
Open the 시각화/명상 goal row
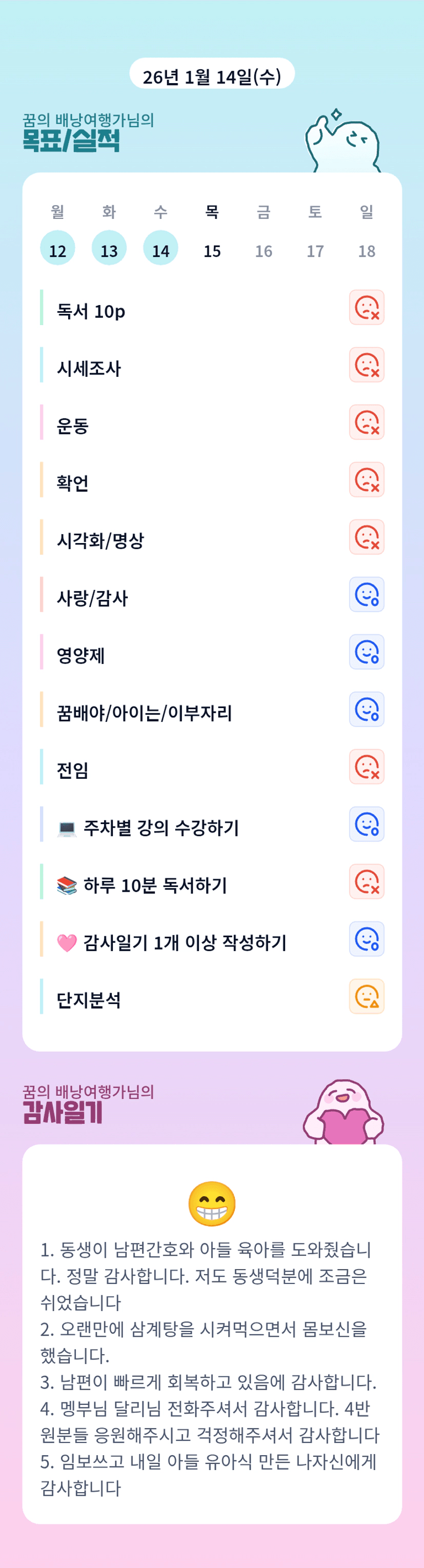click(x=100, y=540)
